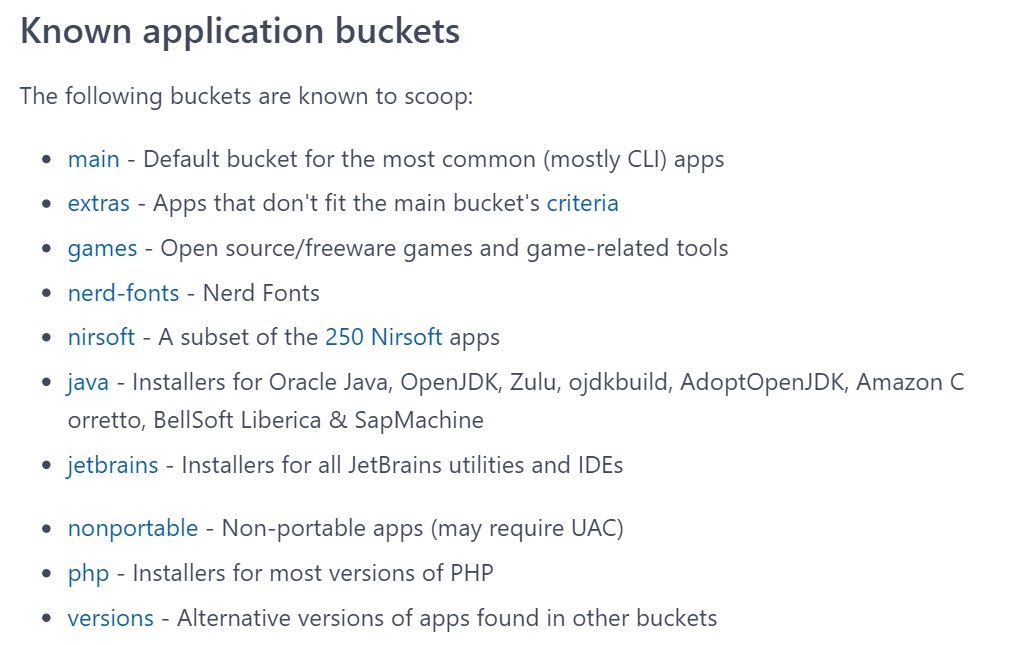Click the 'Non-portable apps (may require UAC)' text
This screenshot has width=1013, height=645.
pos(423,529)
